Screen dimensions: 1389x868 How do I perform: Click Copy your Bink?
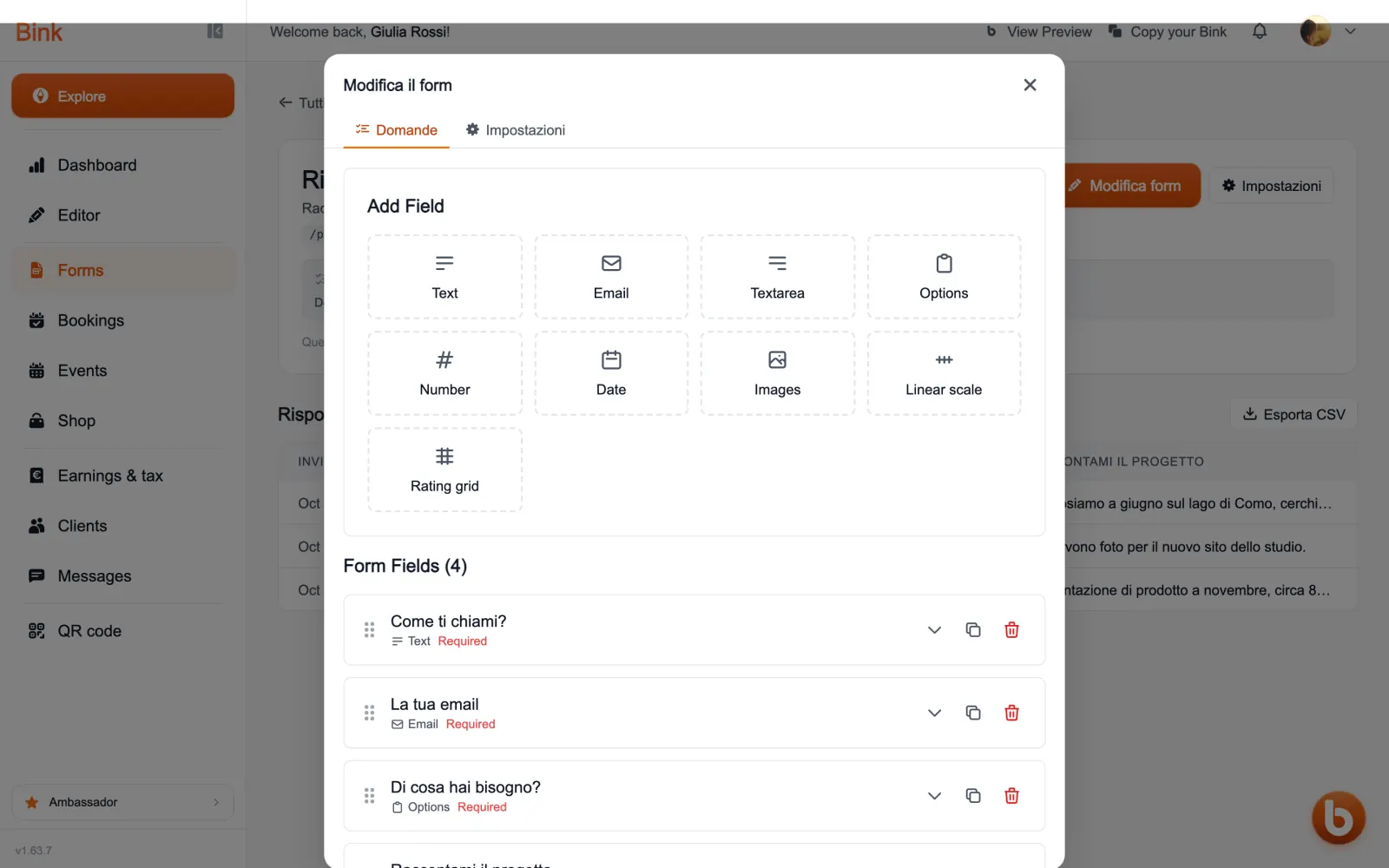pos(1168,31)
